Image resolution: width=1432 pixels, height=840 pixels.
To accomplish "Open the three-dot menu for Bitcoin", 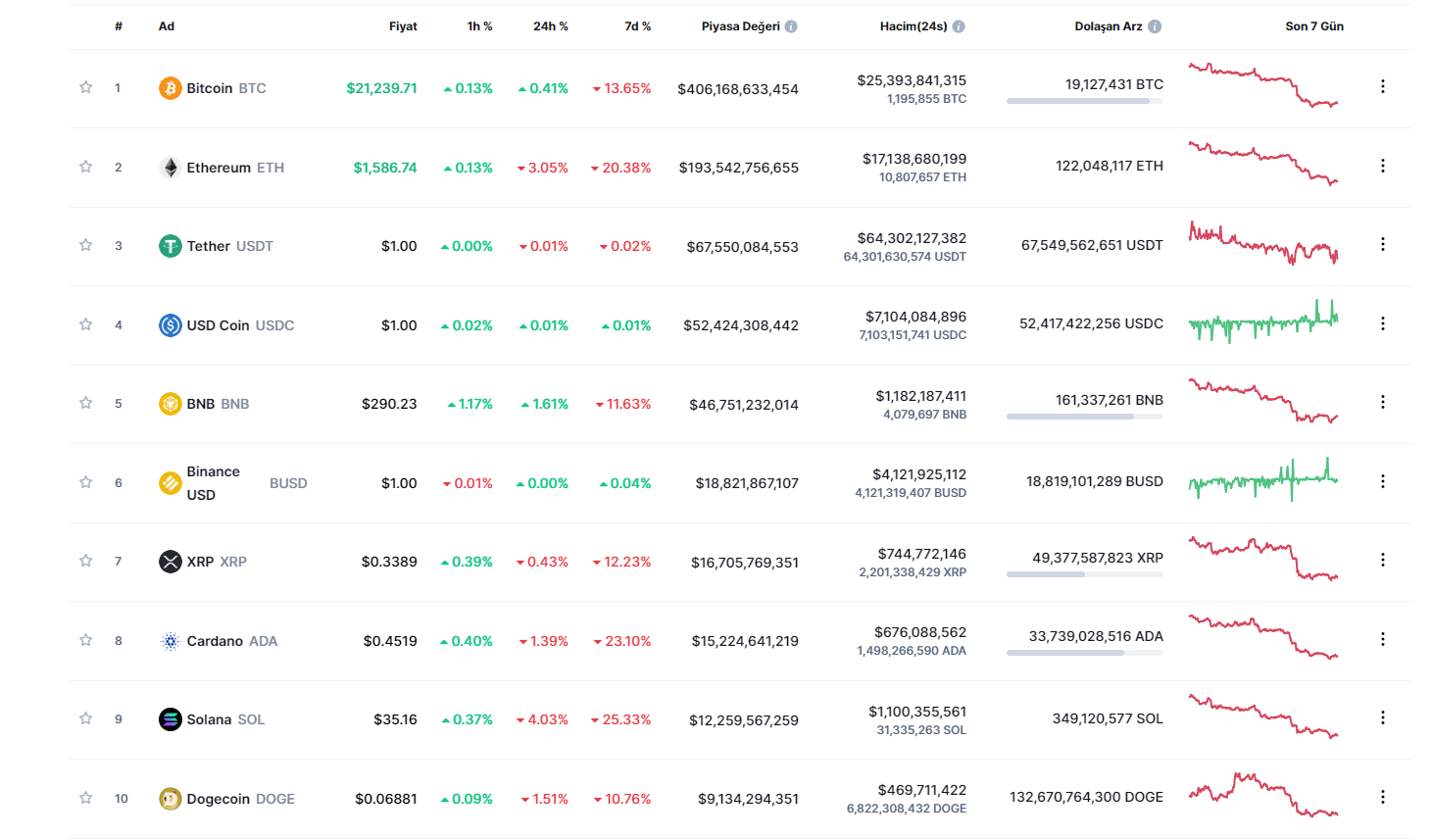I will (x=1382, y=86).
